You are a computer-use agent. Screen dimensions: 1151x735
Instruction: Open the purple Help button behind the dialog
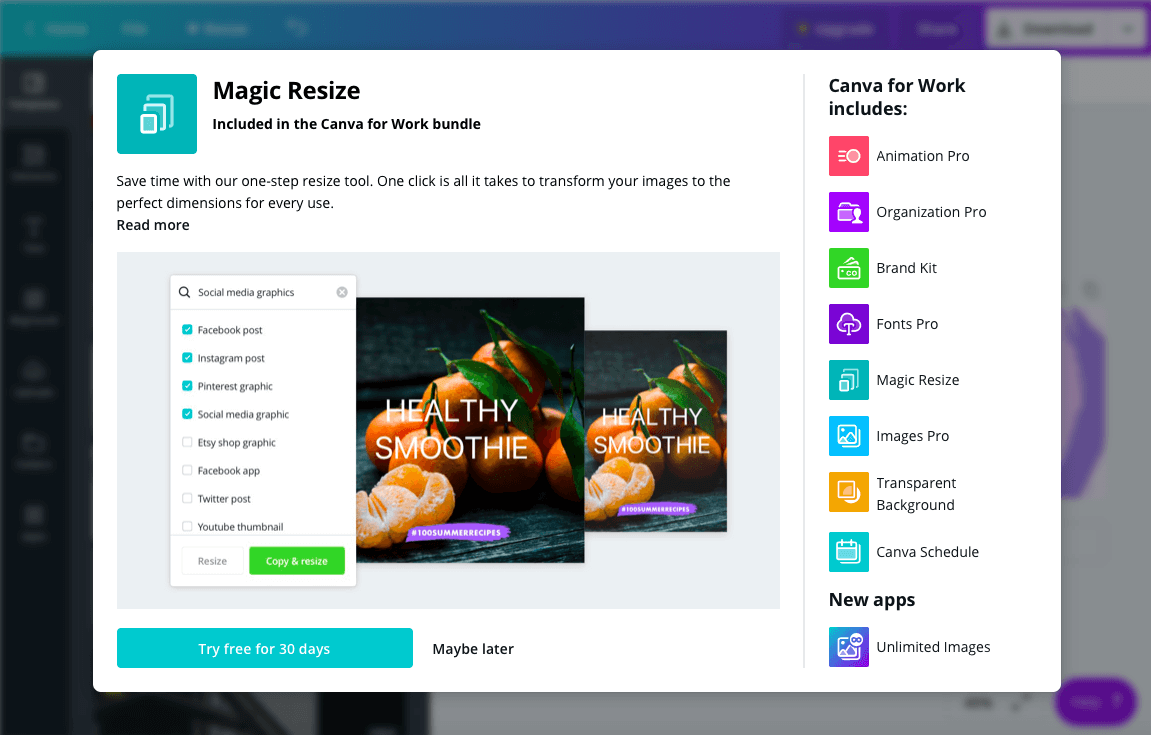[1095, 702]
